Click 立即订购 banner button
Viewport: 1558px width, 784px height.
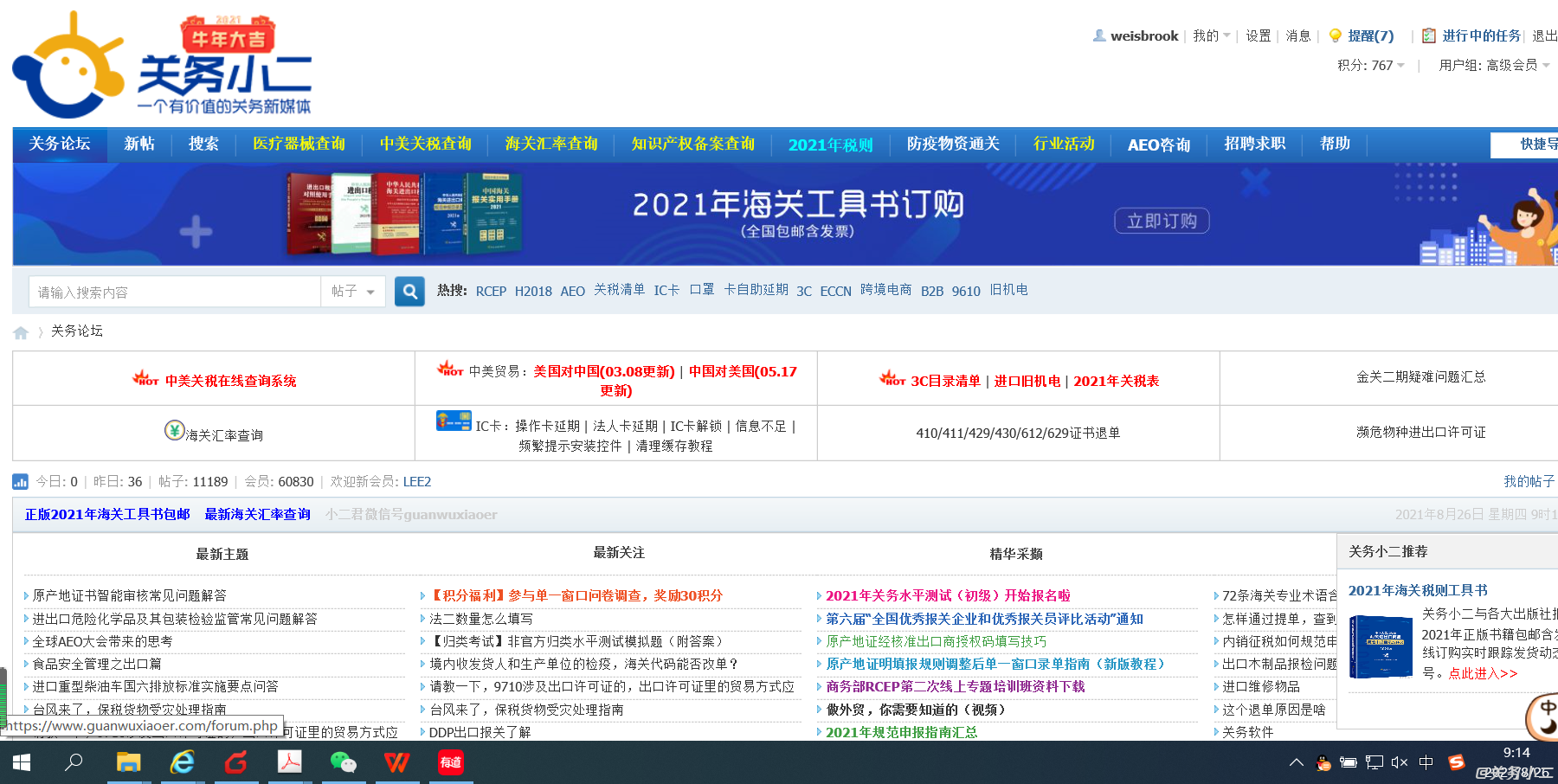tap(1162, 221)
